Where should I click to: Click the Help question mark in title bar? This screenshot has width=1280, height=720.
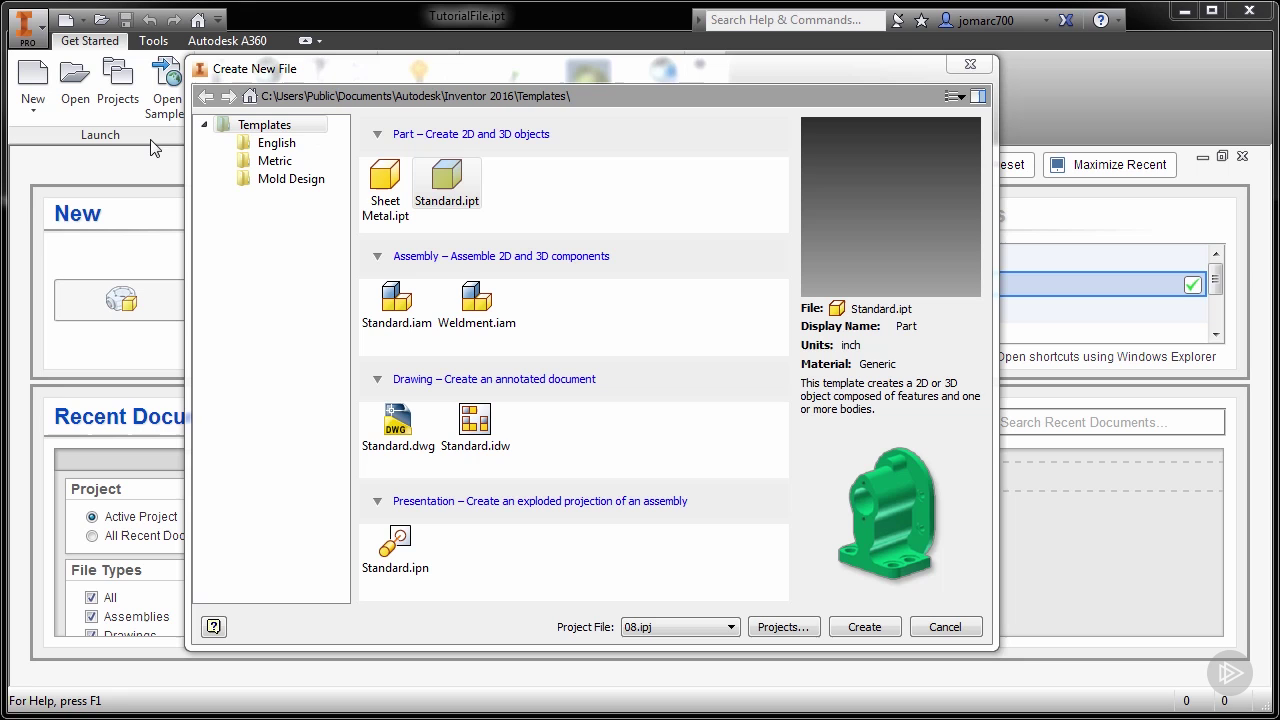point(1101,20)
